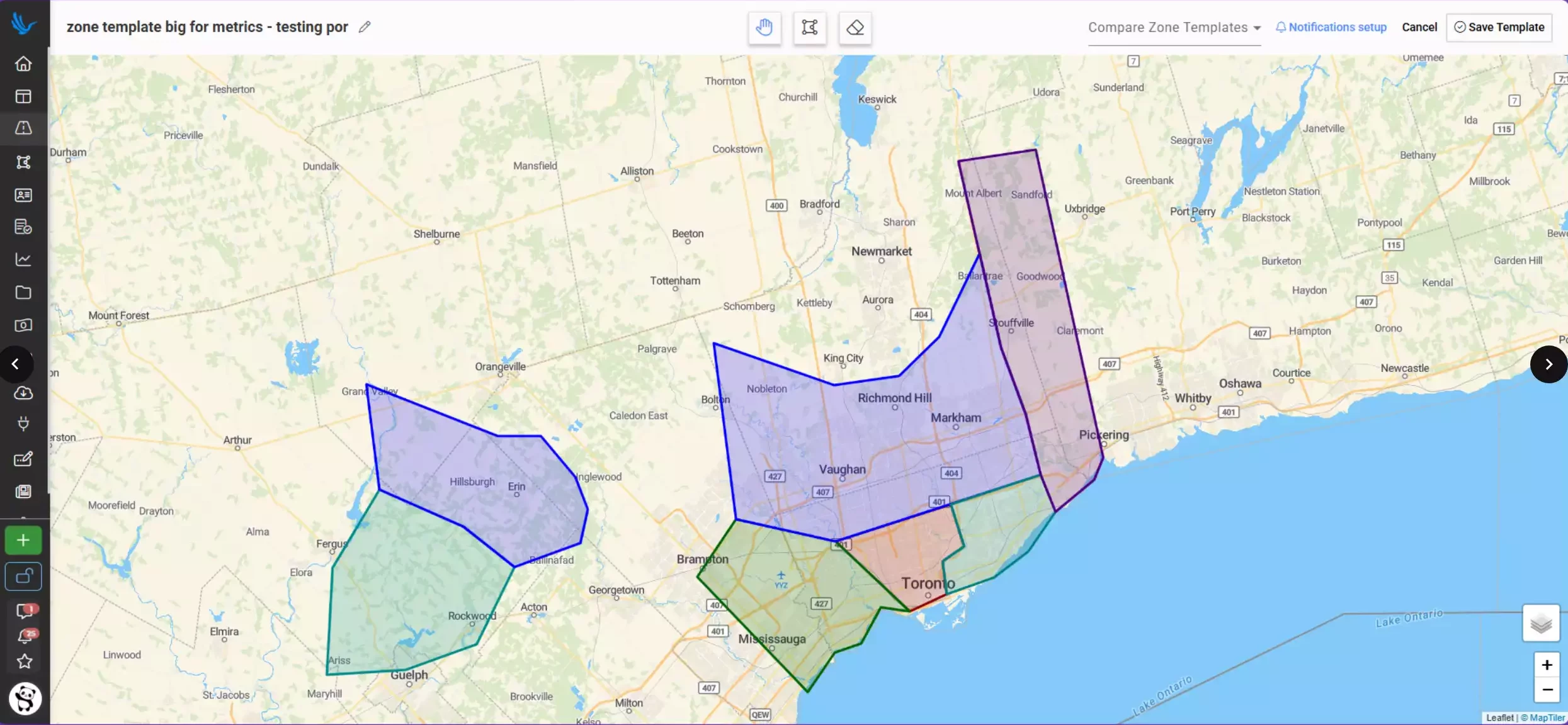Collapse the sidebar with left chevron
Viewport: 1568px width, 725px height.
15,364
